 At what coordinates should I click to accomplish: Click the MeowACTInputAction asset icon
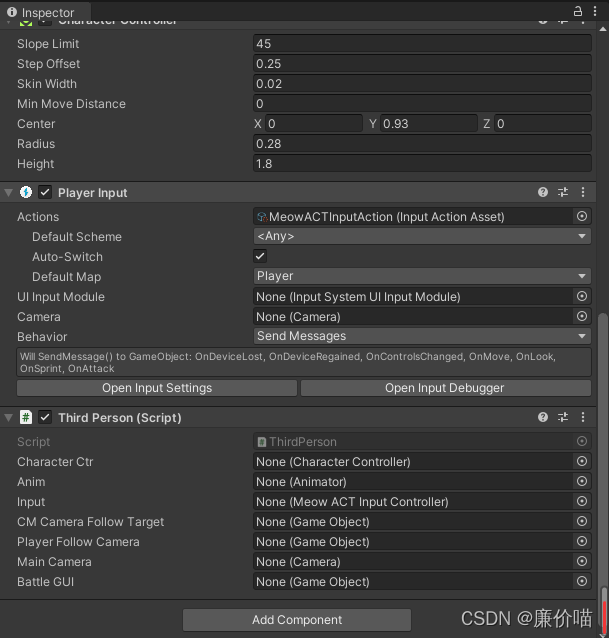[x=262, y=217]
